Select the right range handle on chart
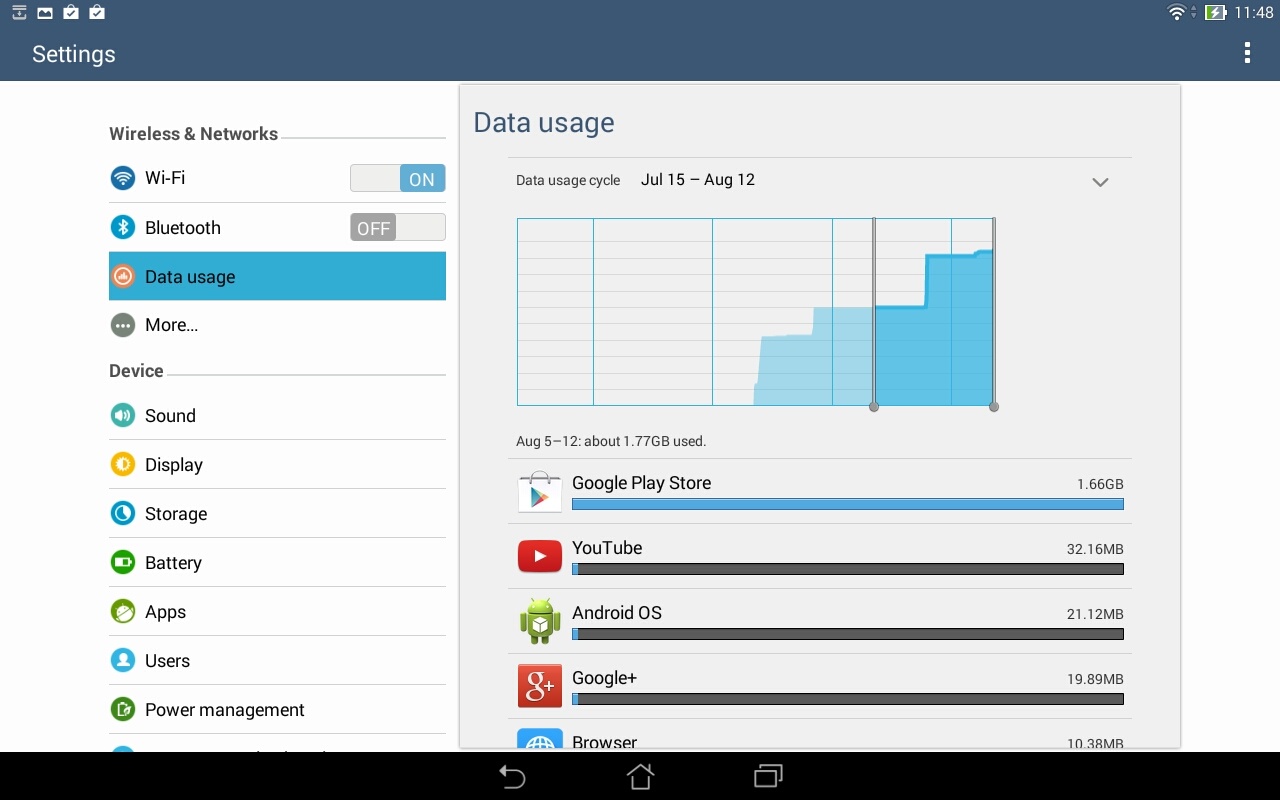 point(993,406)
